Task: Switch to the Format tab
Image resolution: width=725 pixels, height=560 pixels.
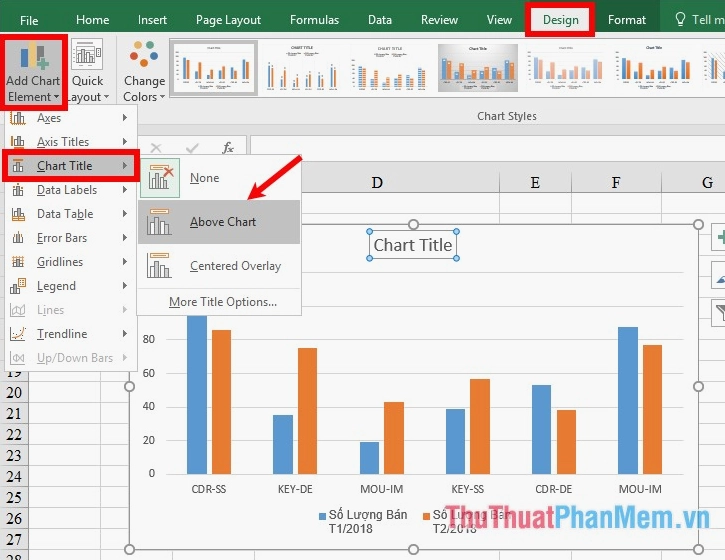Action: [627, 20]
